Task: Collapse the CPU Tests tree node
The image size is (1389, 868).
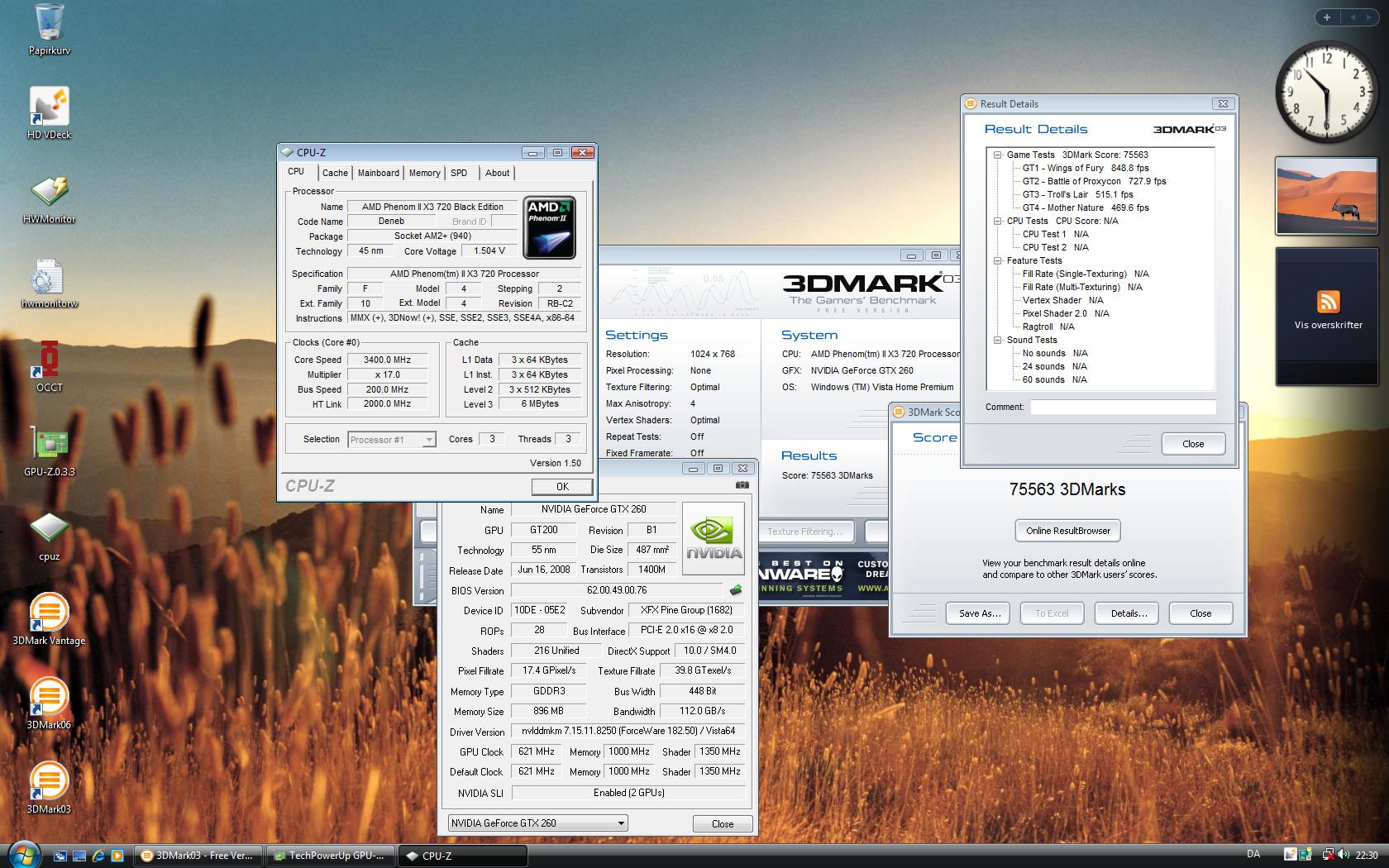Action: click(998, 221)
